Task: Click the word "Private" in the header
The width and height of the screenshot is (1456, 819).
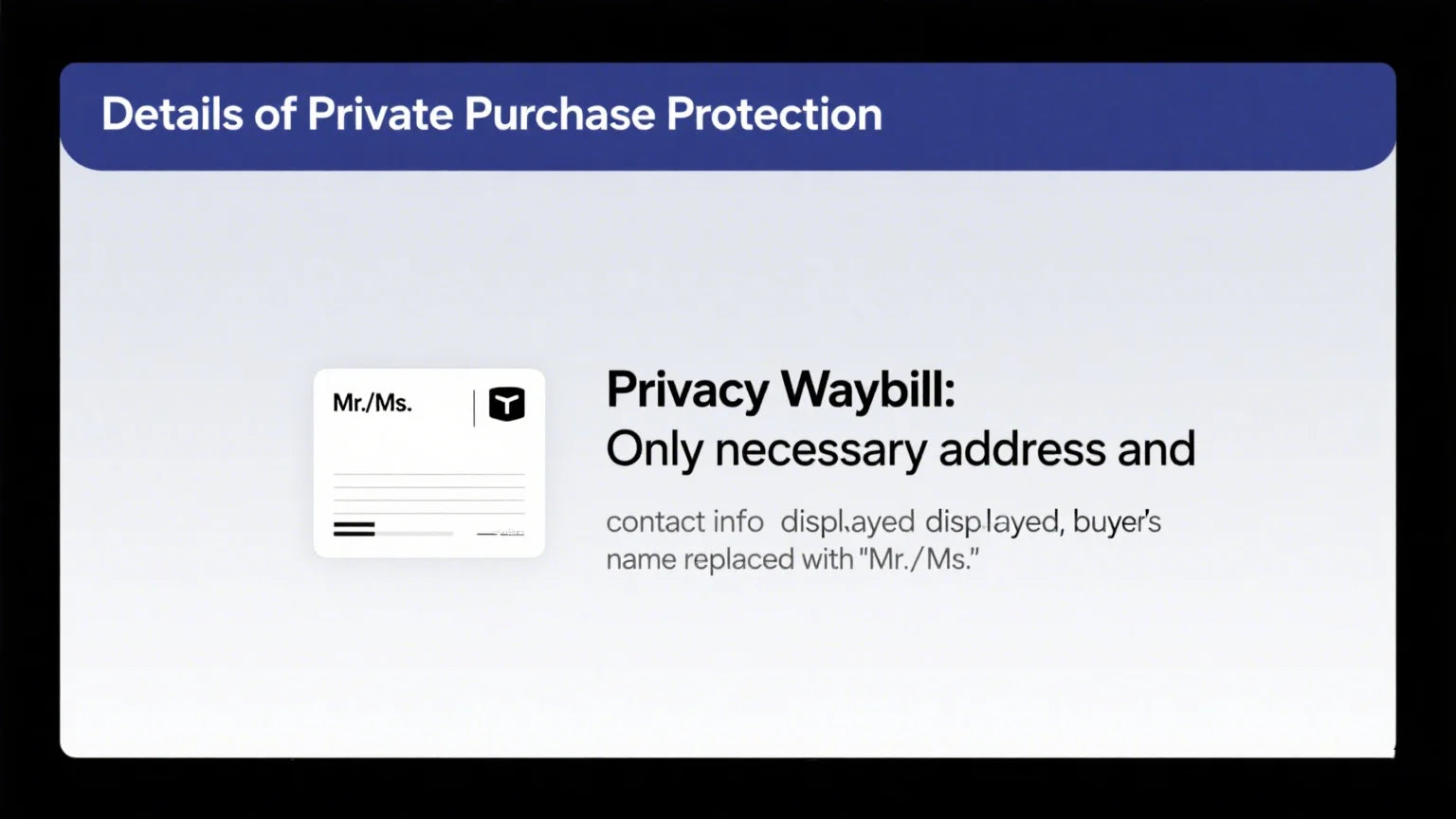Action: pos(379,114)
